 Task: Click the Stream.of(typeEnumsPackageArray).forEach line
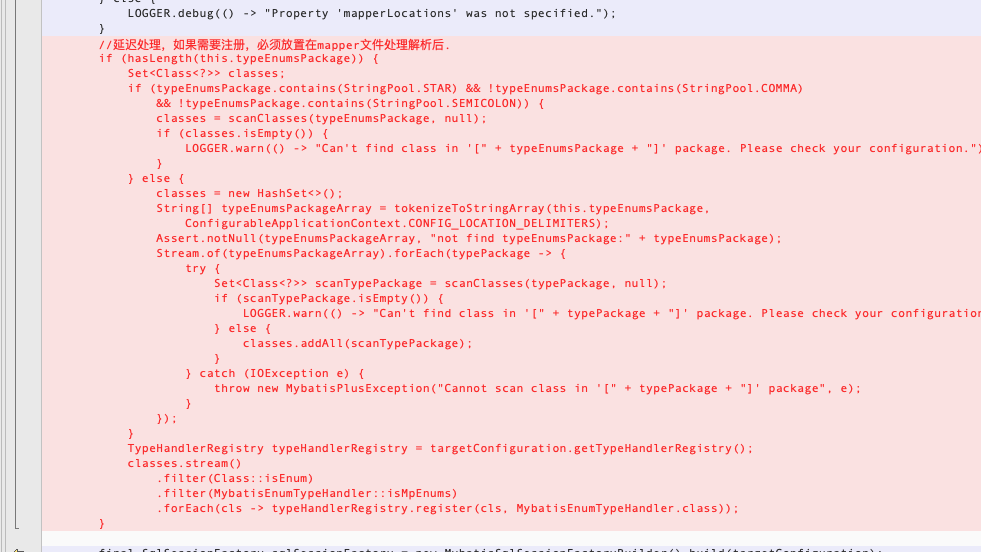(x=361, y=253)
